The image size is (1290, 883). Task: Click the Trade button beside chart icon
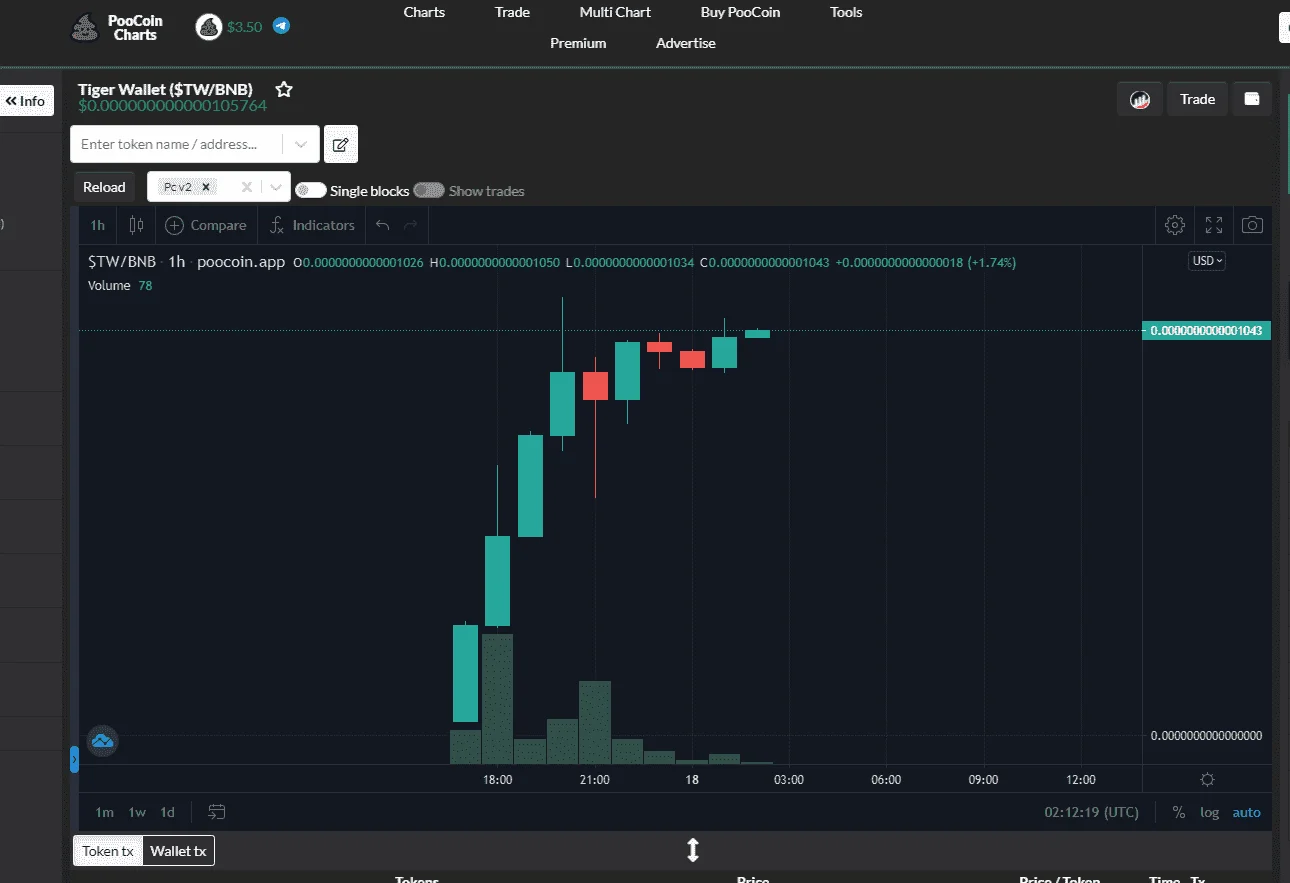(x=1197, y=99)
